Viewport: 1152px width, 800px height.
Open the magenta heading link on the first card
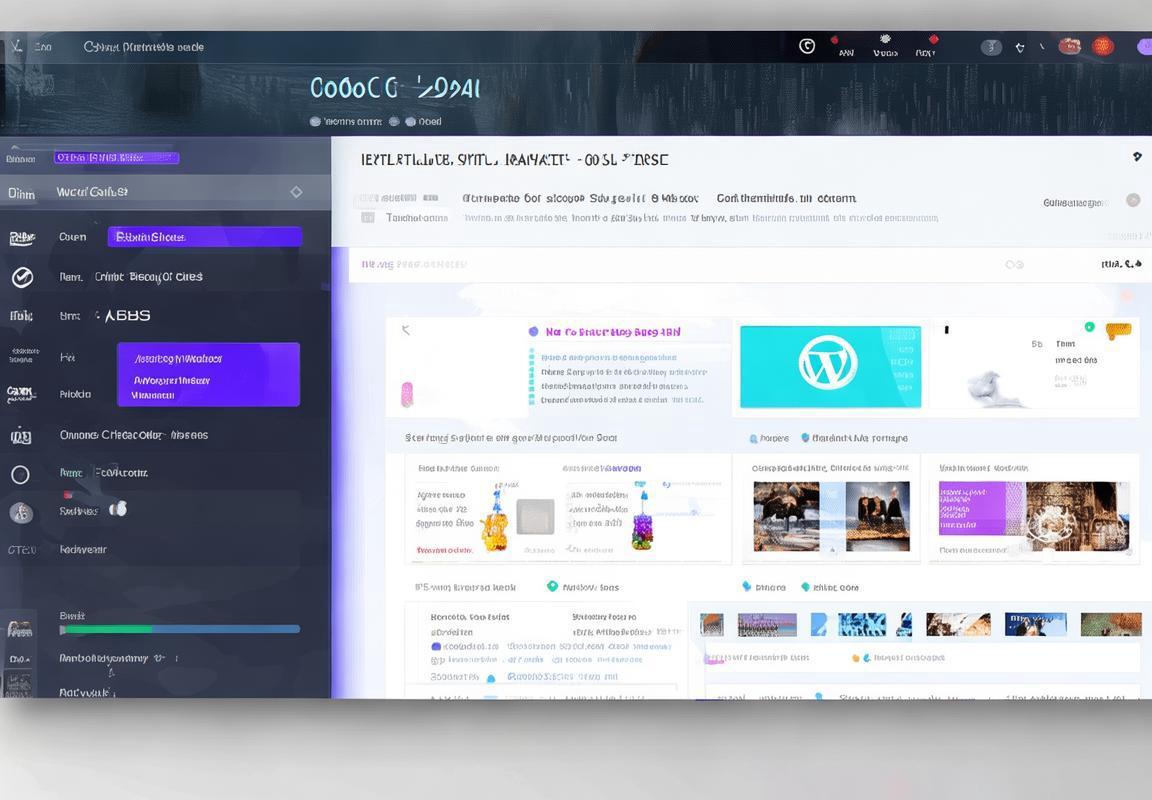[613, 332]
